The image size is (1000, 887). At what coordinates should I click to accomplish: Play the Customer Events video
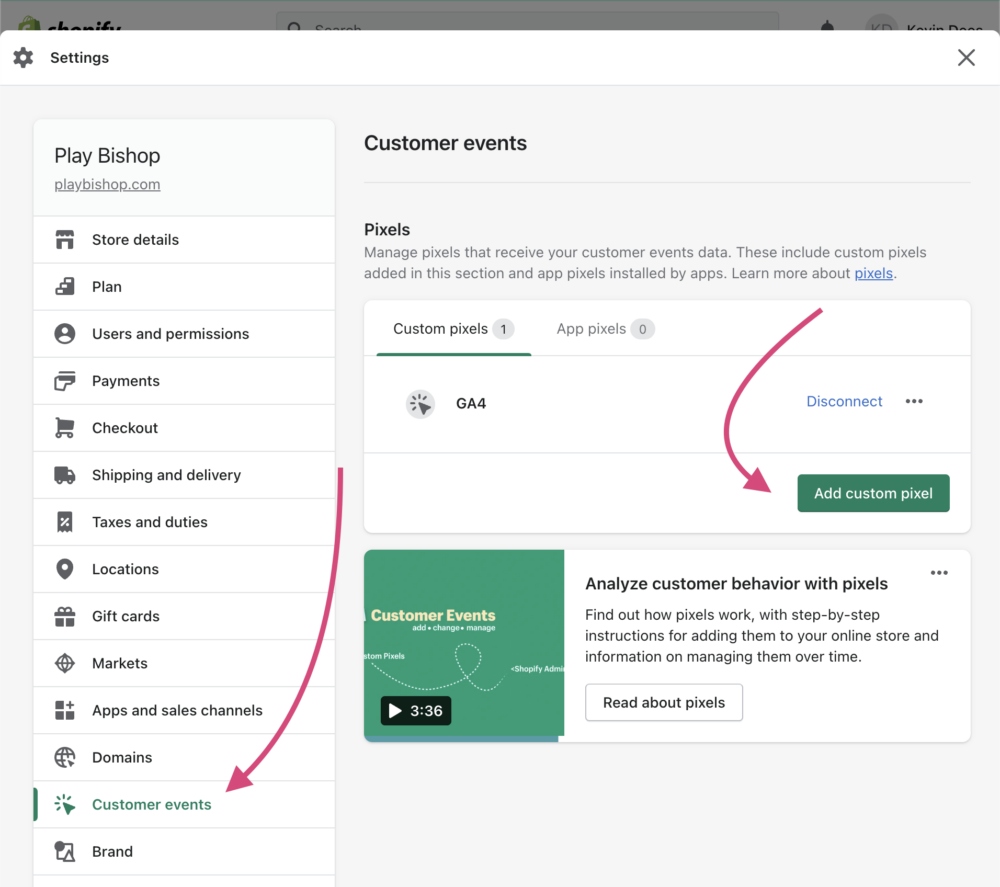click(x=415, y=709)
